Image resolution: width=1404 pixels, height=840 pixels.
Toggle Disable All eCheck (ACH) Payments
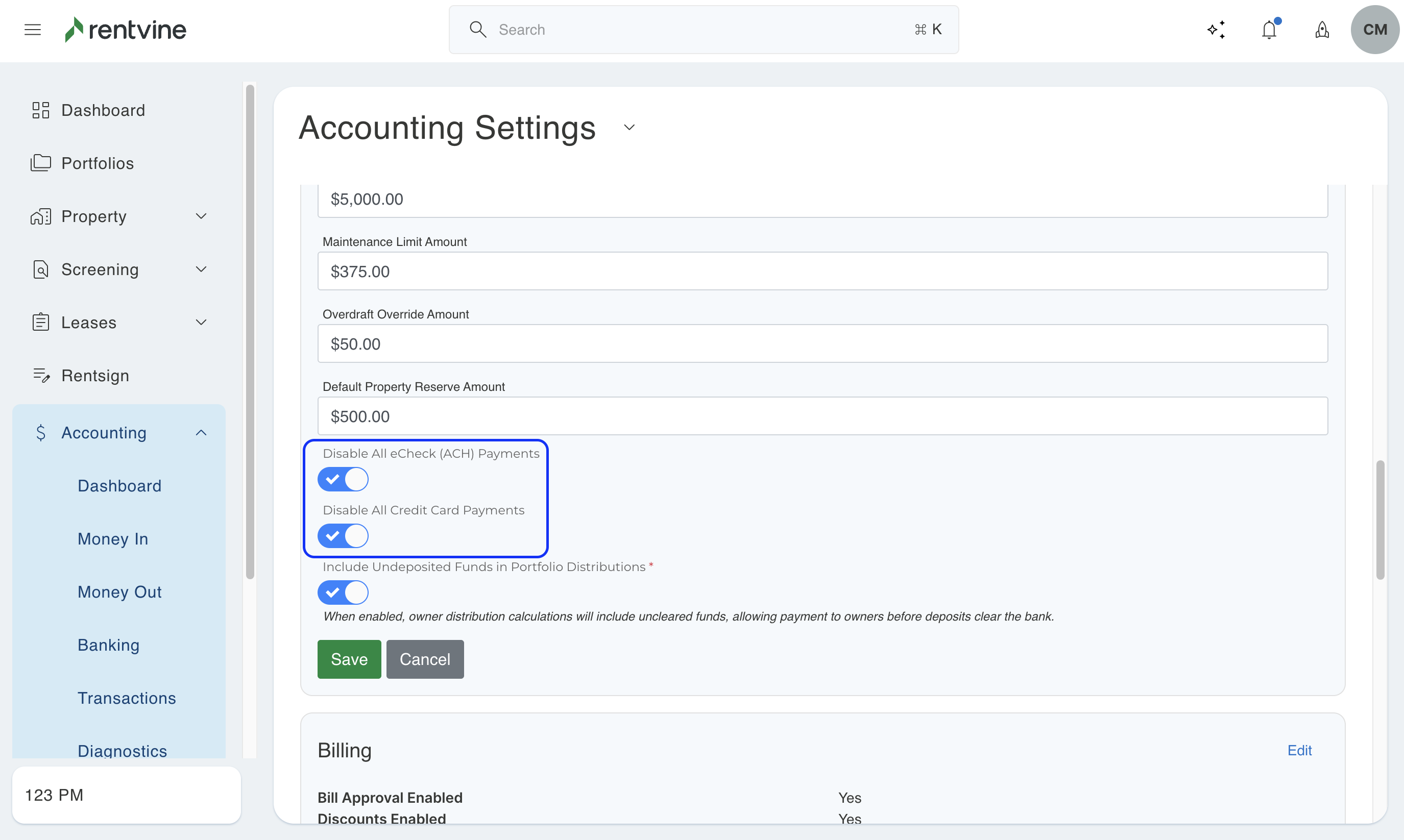coord(343,479)
